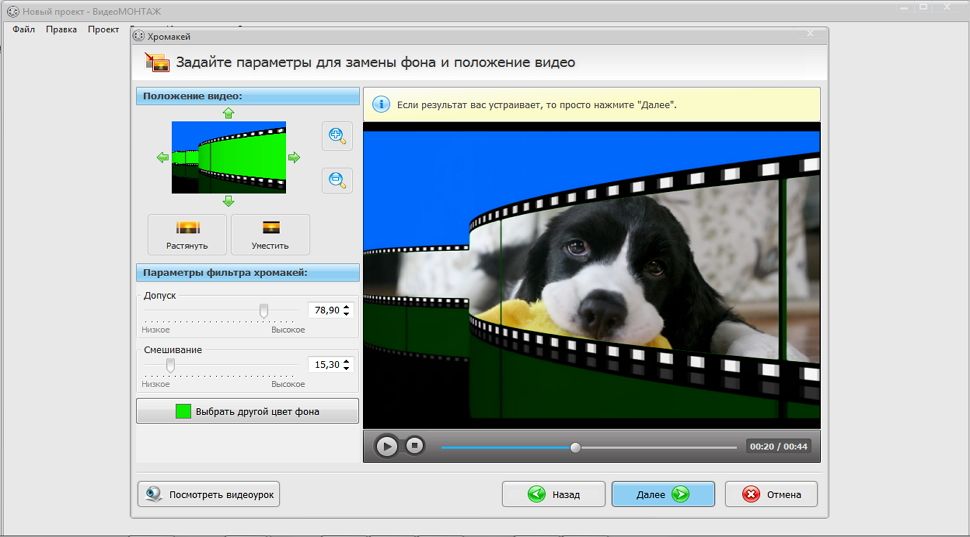Zoom out video with minus magnifier
This screenshot has width=970, height=537.
(337, 180)
